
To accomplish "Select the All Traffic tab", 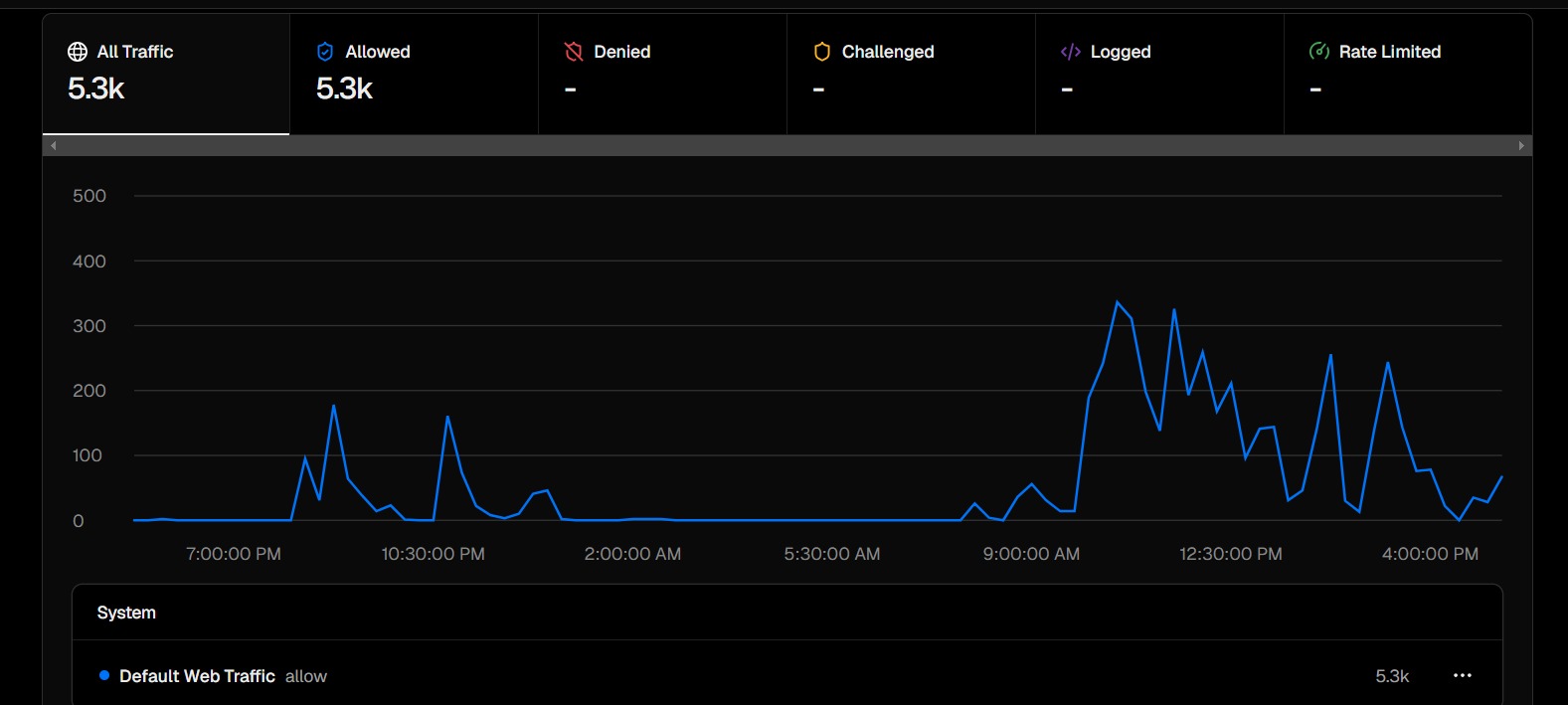I will (x=166, y=75).
